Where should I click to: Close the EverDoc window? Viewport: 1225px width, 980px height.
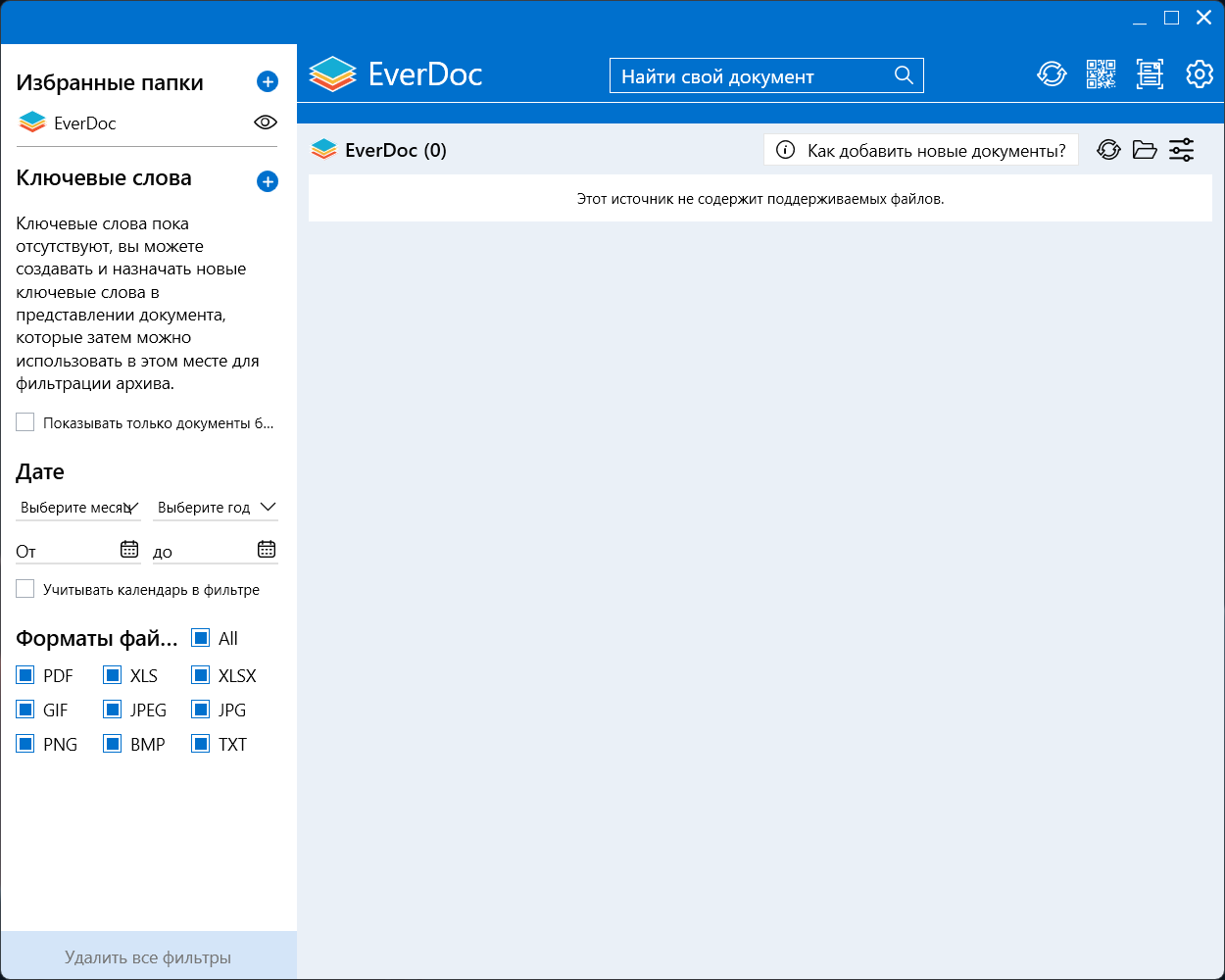tap(1204, 18)
